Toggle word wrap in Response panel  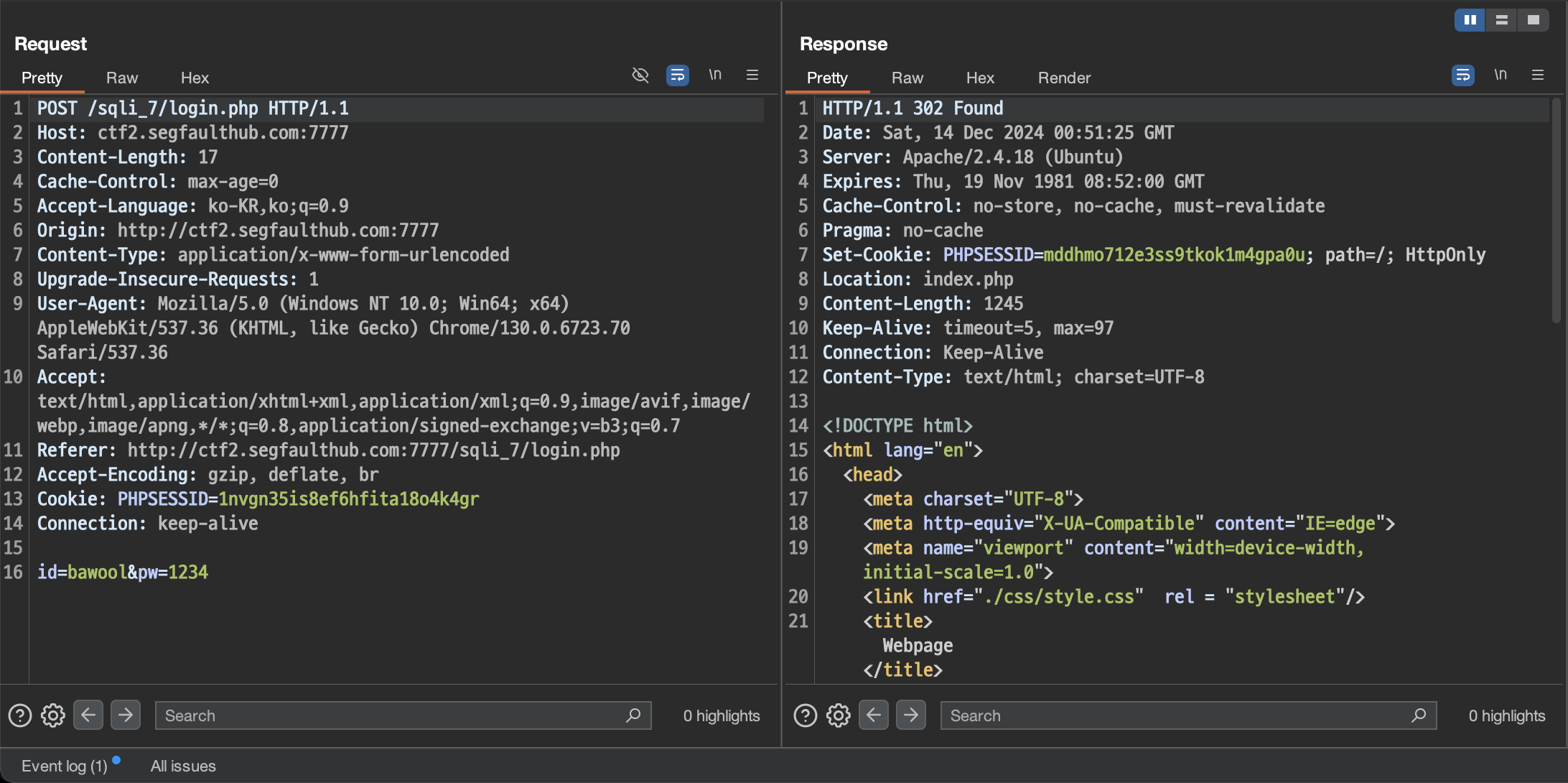click(1462, 75)
